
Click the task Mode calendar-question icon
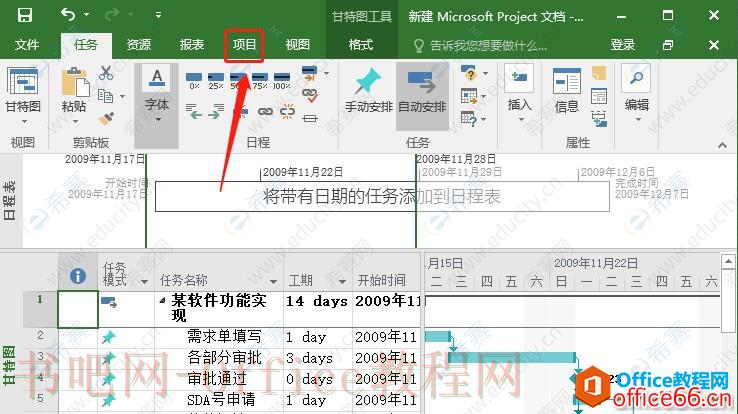(469, 119)
